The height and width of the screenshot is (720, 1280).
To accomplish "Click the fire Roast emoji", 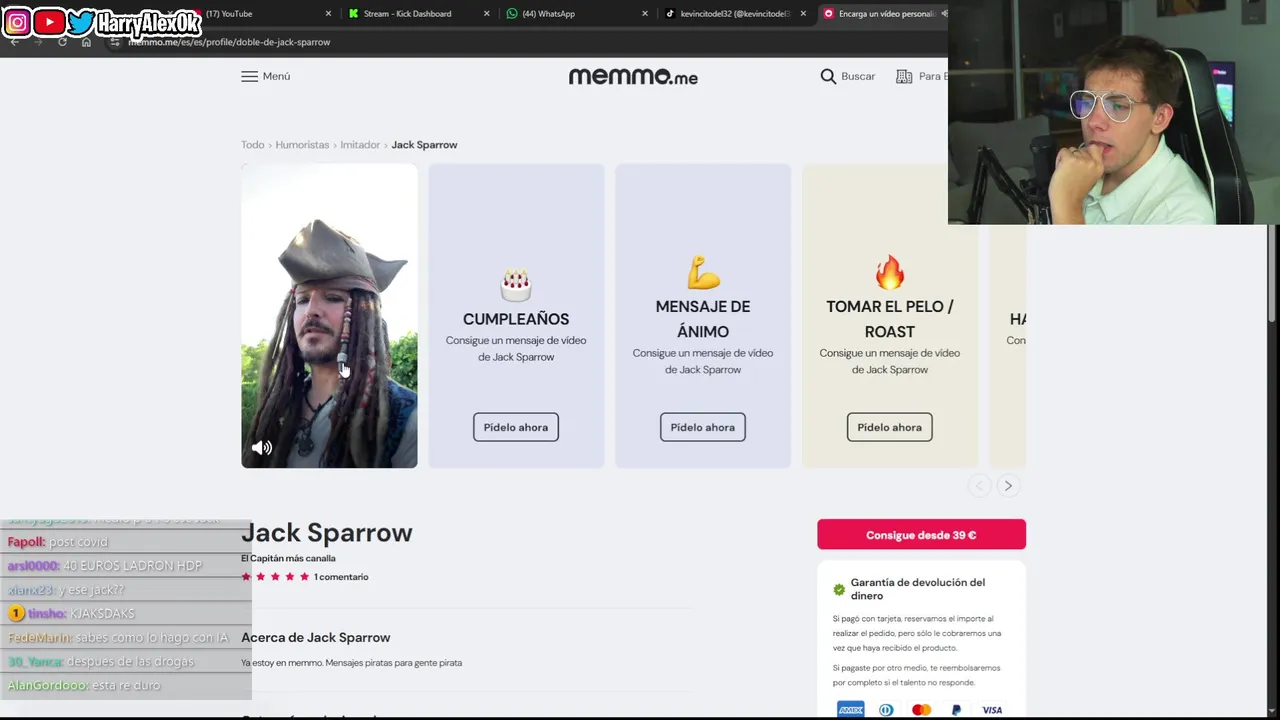I will (x=889, y=272).
